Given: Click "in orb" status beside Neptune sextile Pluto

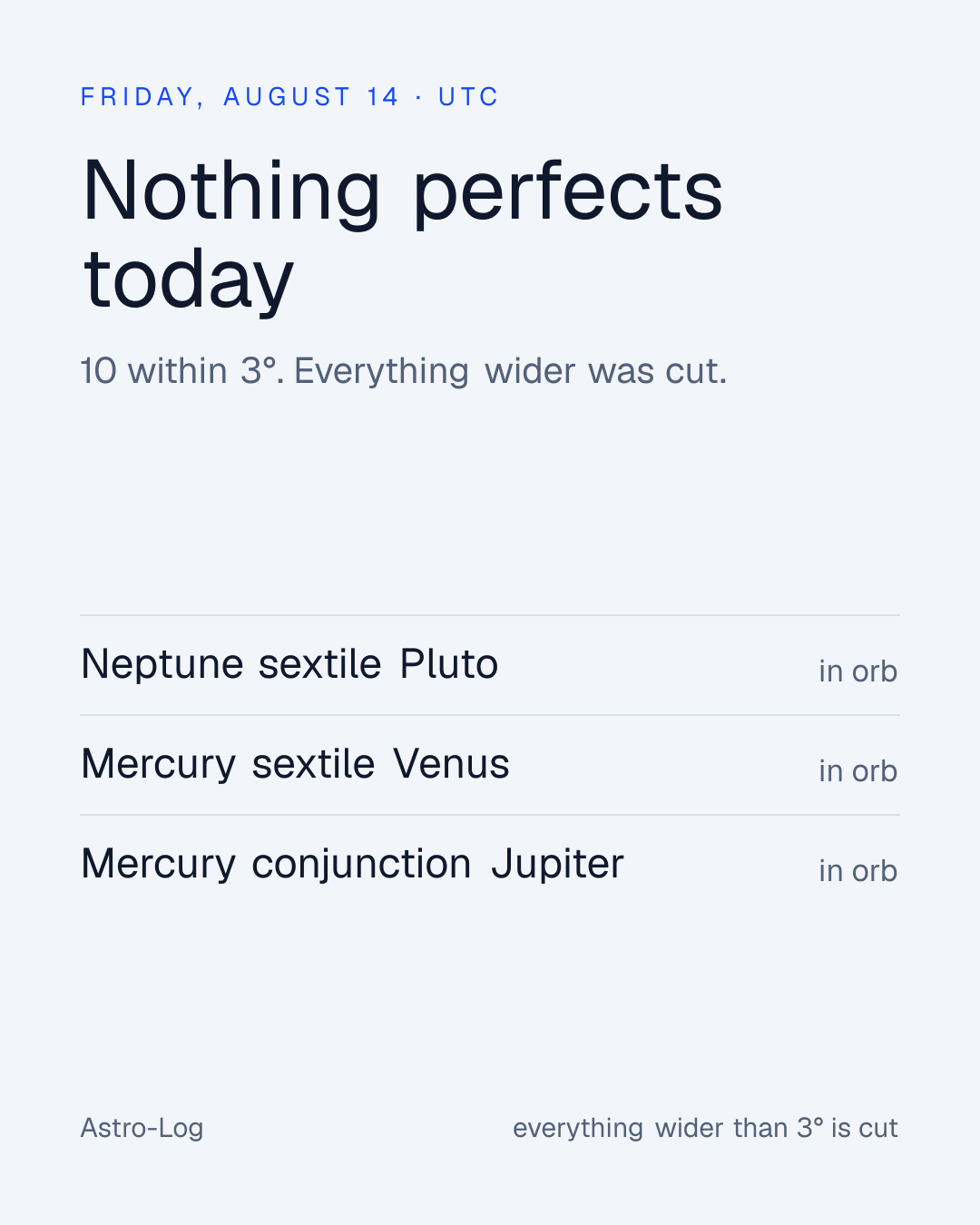Looking at the screenshot, I should tap(858, 671).
